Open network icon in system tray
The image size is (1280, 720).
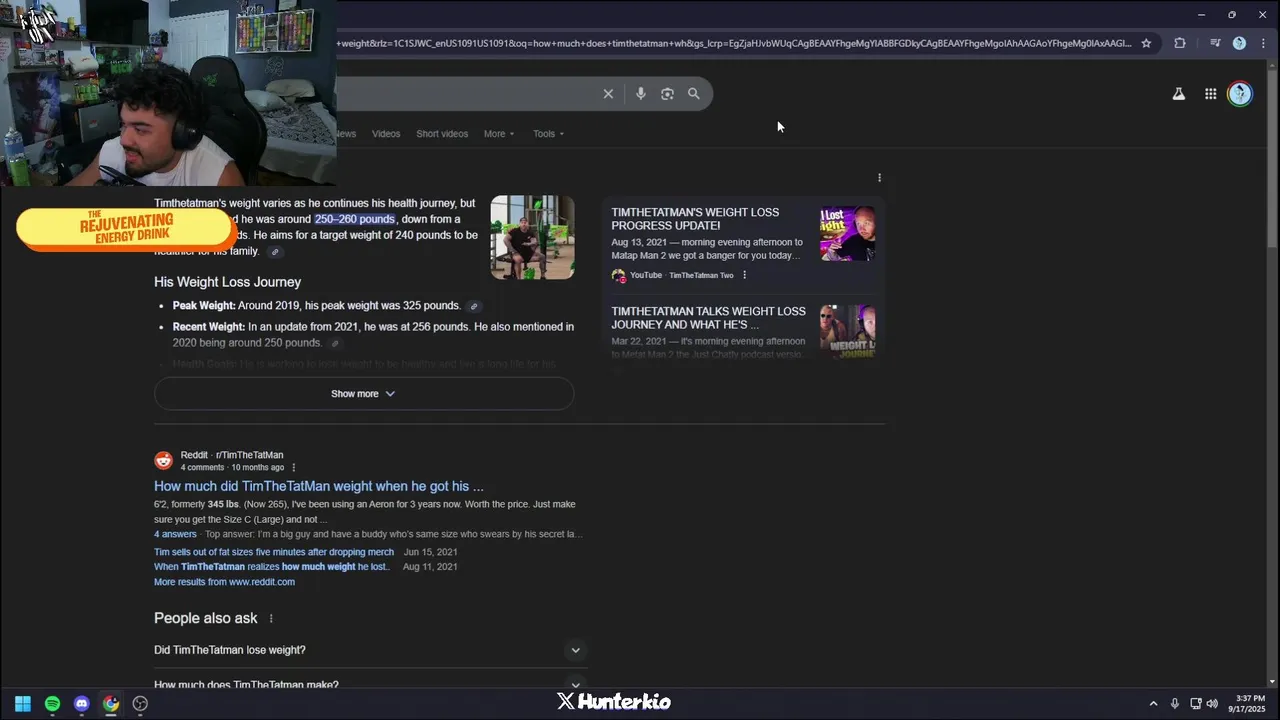point(1195,704)
